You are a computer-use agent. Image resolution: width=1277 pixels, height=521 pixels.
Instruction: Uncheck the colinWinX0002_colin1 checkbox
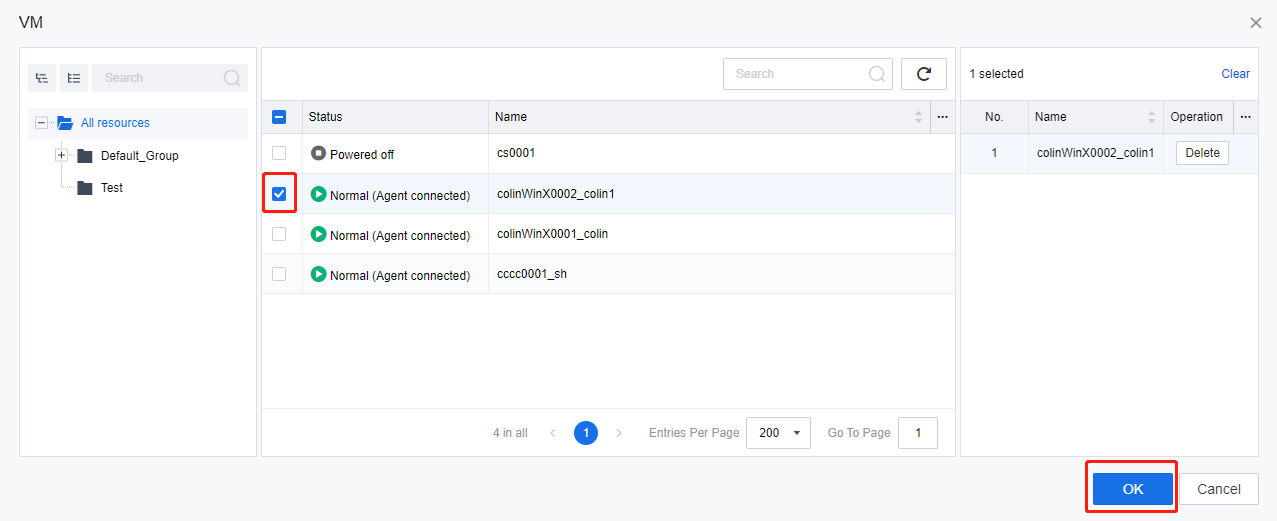[x=279, y=194]
